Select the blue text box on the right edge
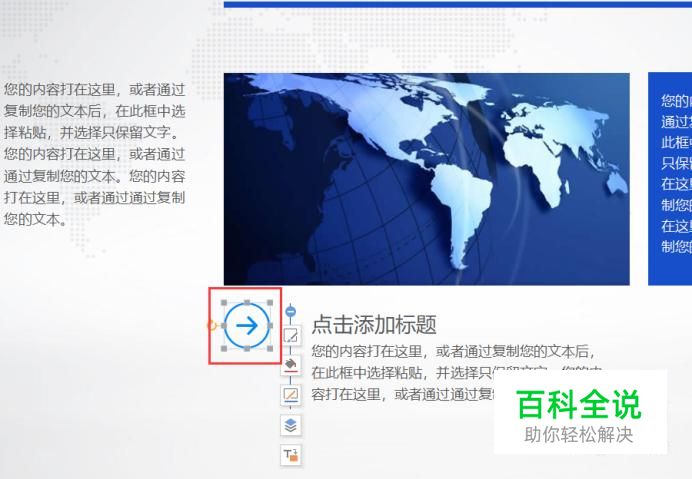 point(670,179)
